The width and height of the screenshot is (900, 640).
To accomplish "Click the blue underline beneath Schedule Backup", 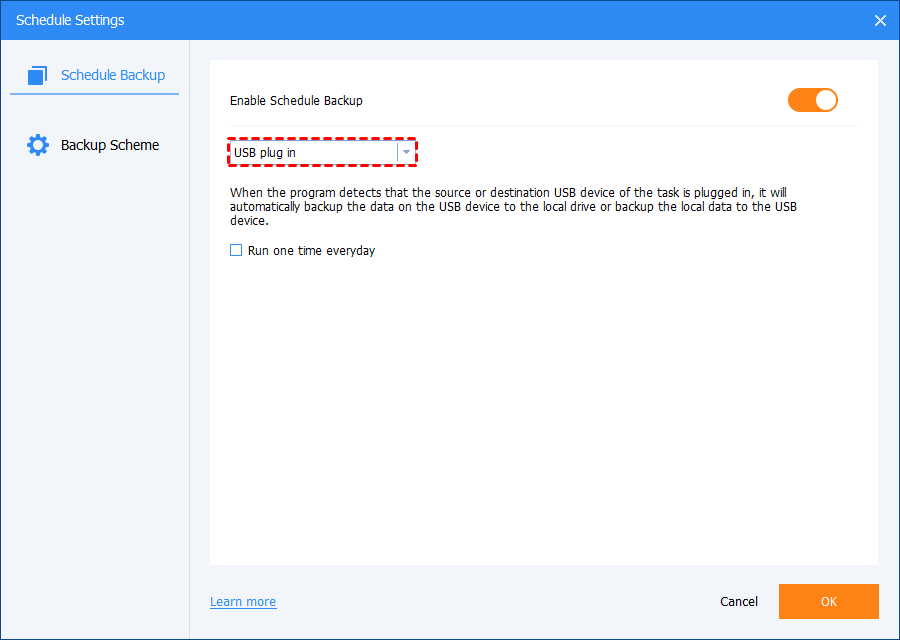I will pyautogui.click(x=94, y=94).
